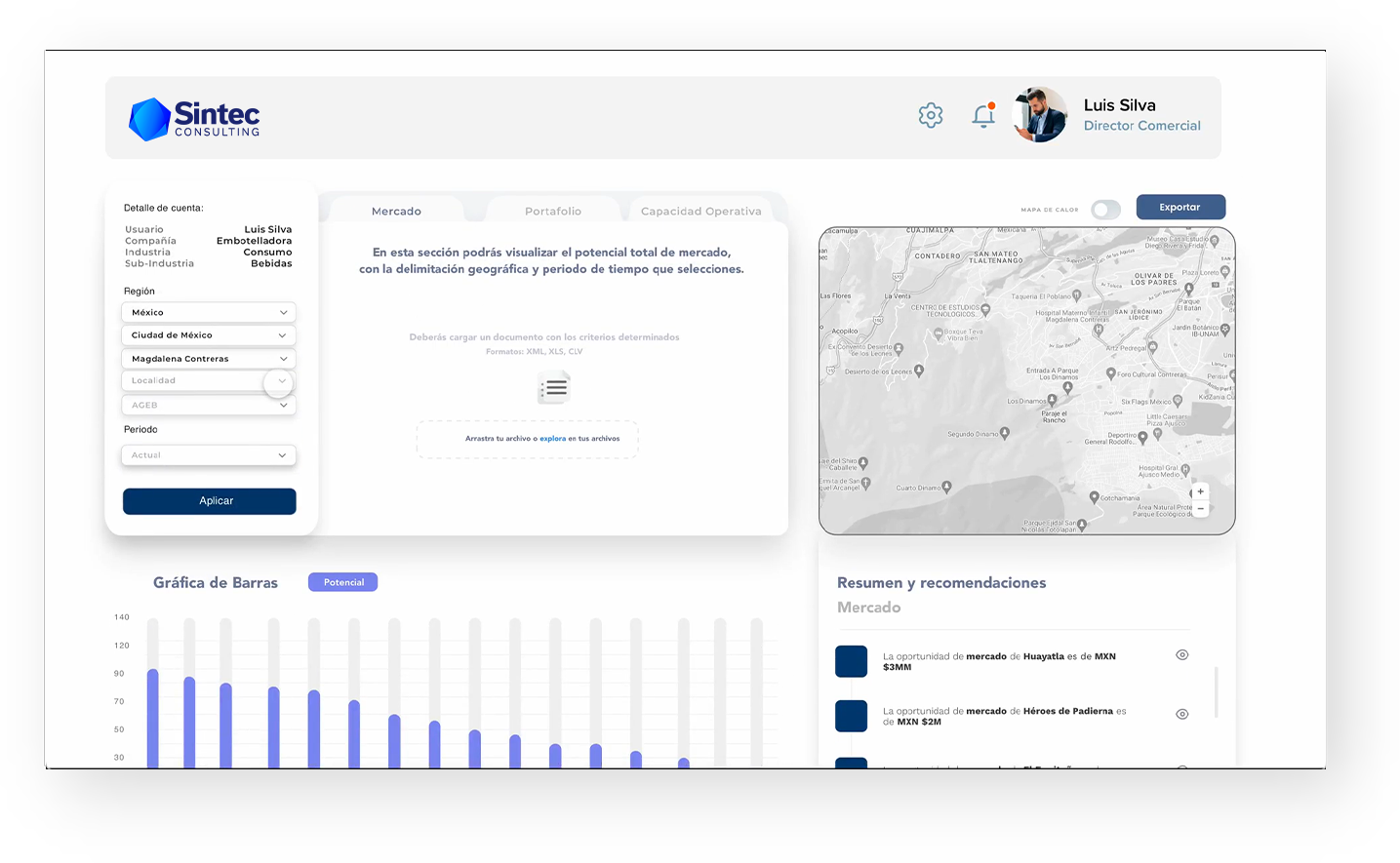The height and width of the screenshot is (863, 1400).
Task: Toggle the Mapa de Calor switch
Action: (1106, 210)
